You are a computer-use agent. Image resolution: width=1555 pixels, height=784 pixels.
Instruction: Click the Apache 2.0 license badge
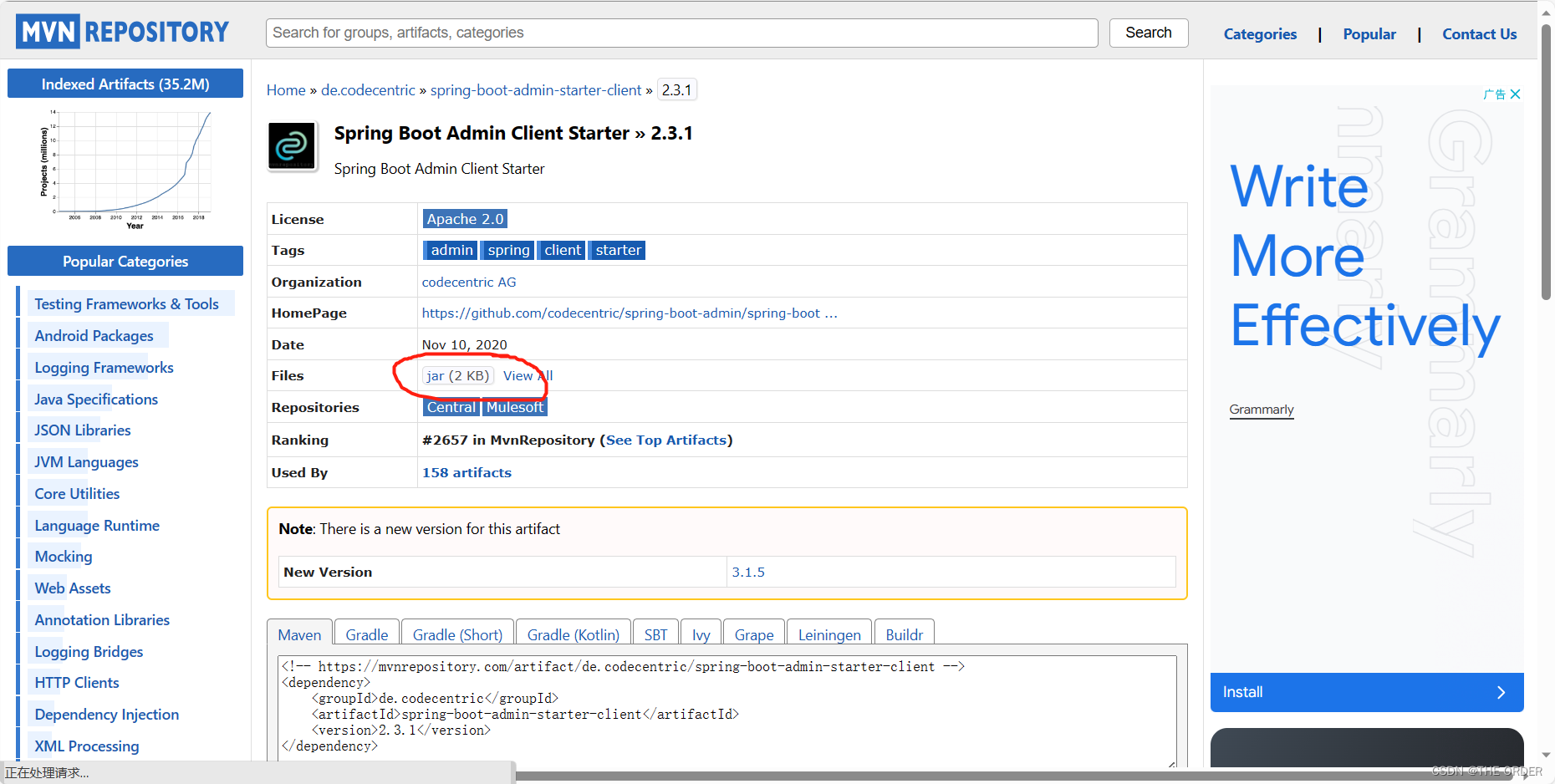point(465,219)
